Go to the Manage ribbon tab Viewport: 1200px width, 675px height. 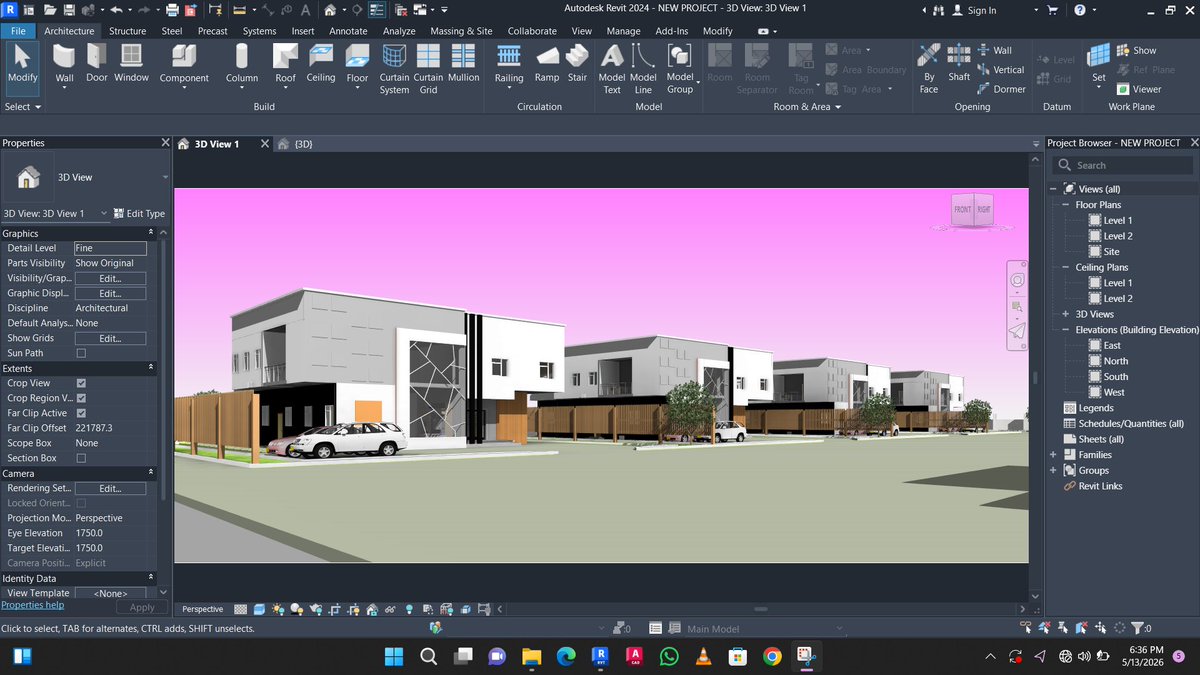[623, 31]
